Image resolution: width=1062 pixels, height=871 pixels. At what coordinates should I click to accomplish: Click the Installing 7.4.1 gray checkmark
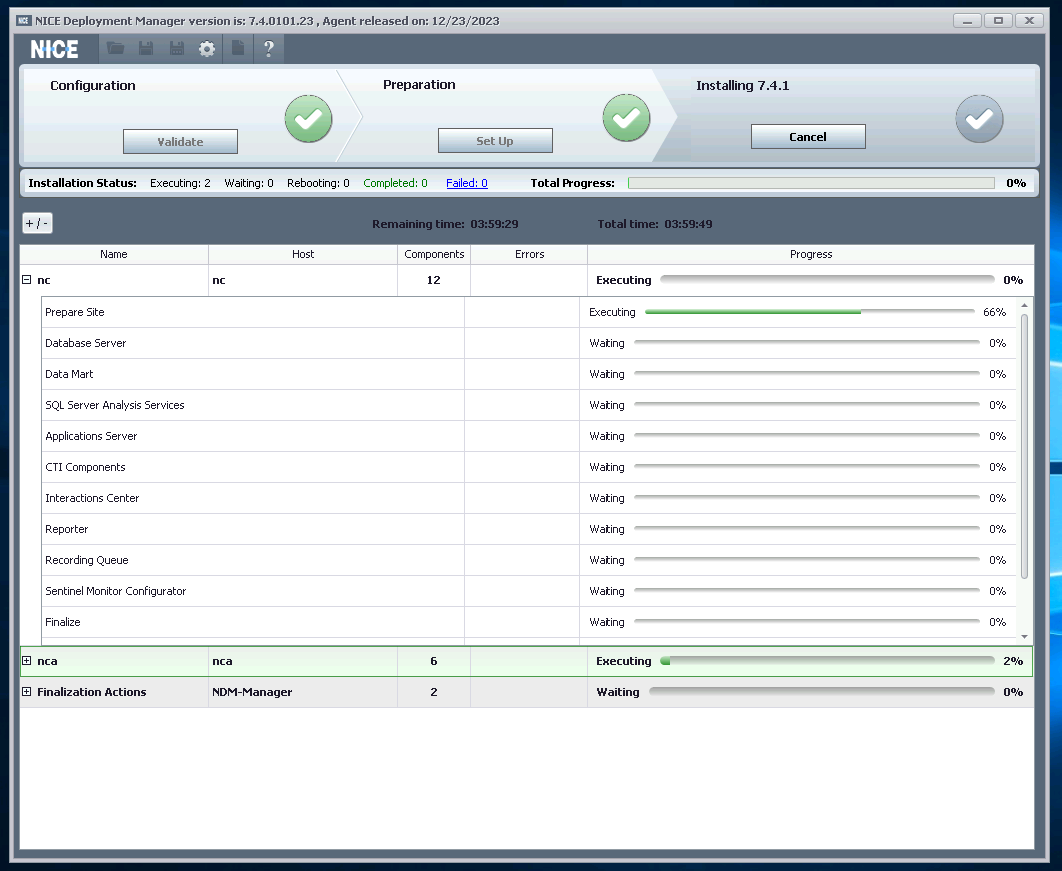tap(979, 119)
